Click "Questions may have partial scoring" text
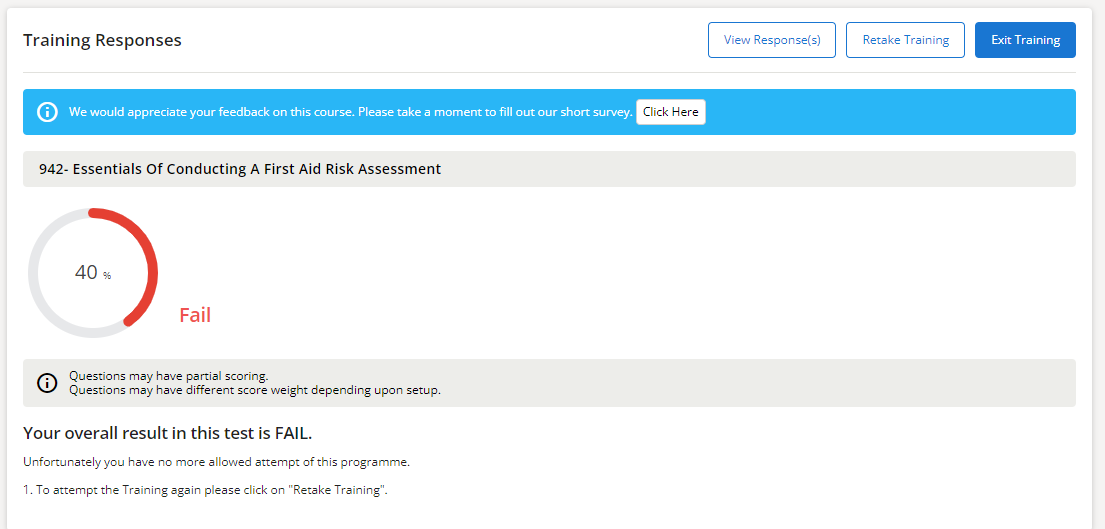1105x529 pixels. coord(168,376)
